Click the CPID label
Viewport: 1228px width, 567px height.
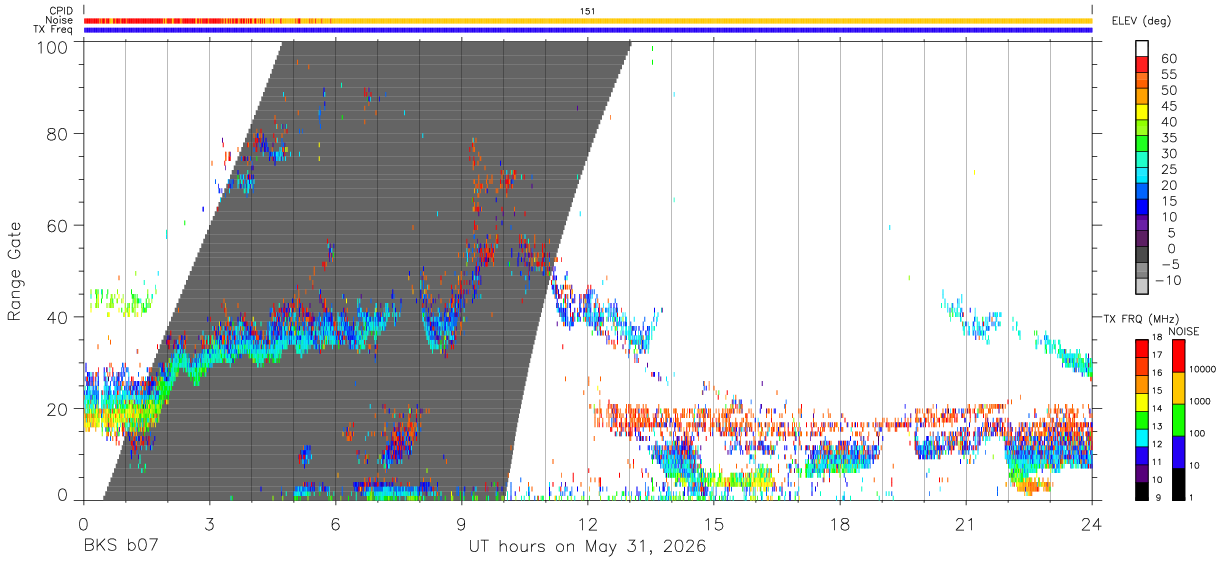59,11
